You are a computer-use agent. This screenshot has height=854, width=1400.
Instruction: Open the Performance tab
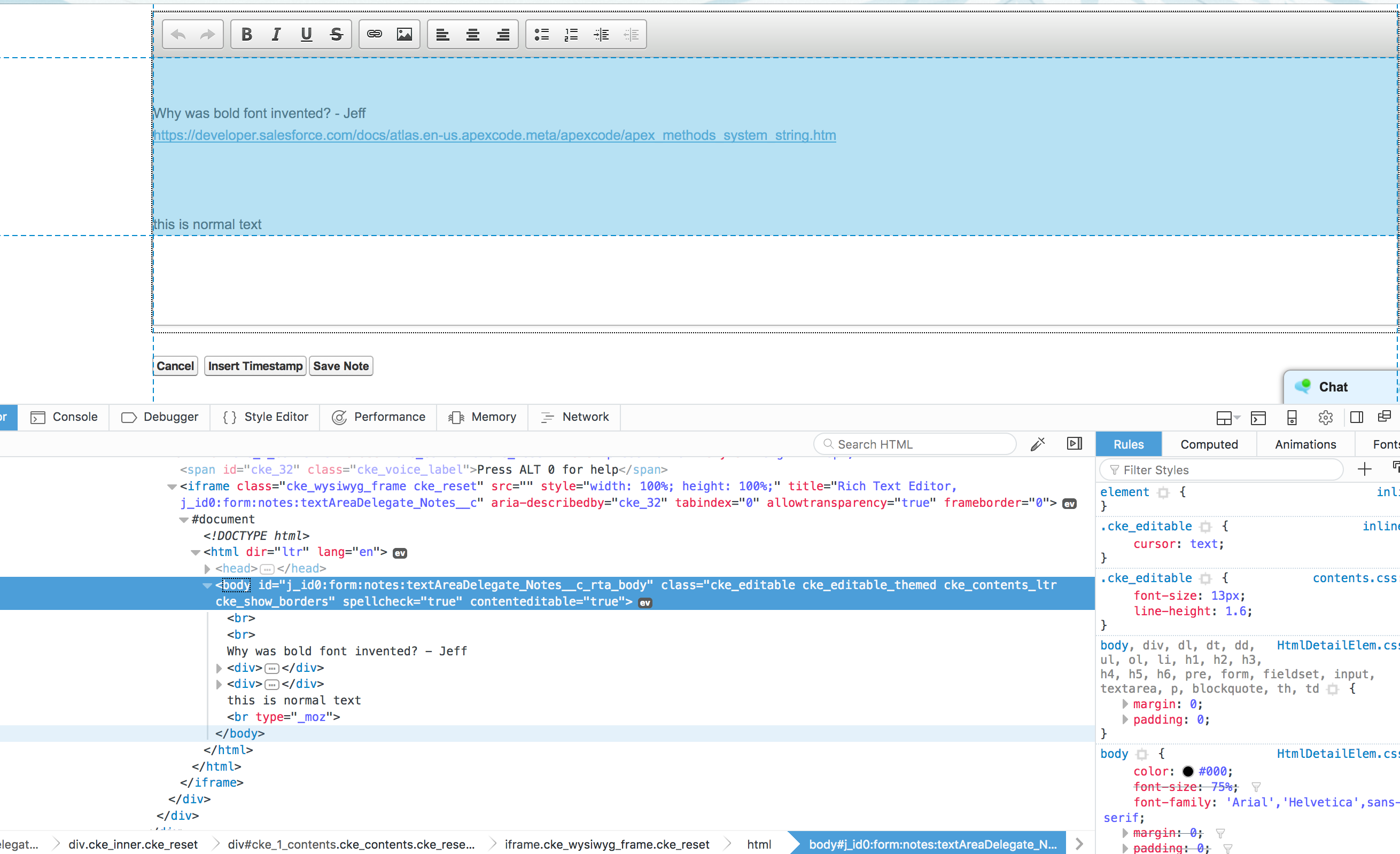coord(378,417)
